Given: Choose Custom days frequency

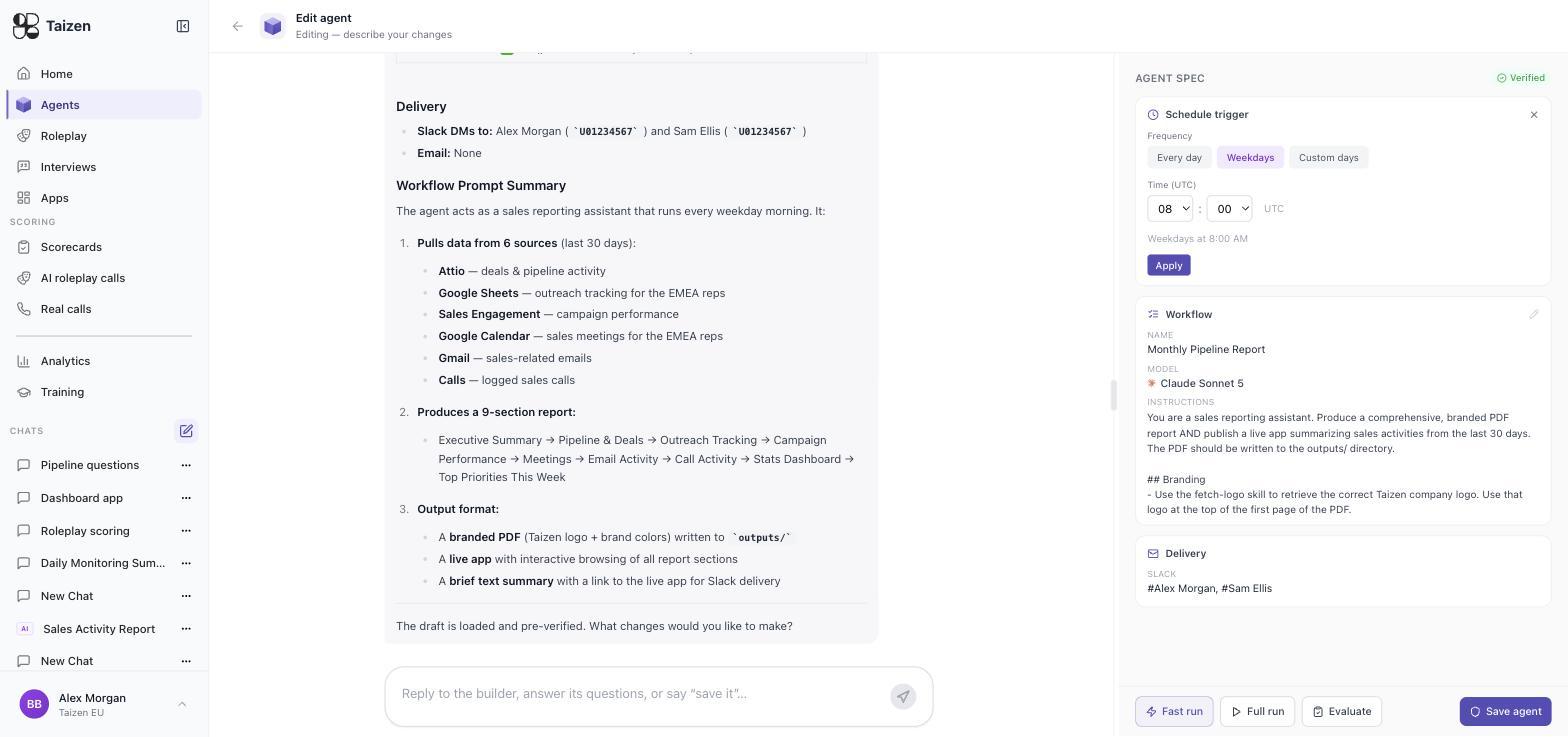Looking at the screenshot, I should [1328, 158].
